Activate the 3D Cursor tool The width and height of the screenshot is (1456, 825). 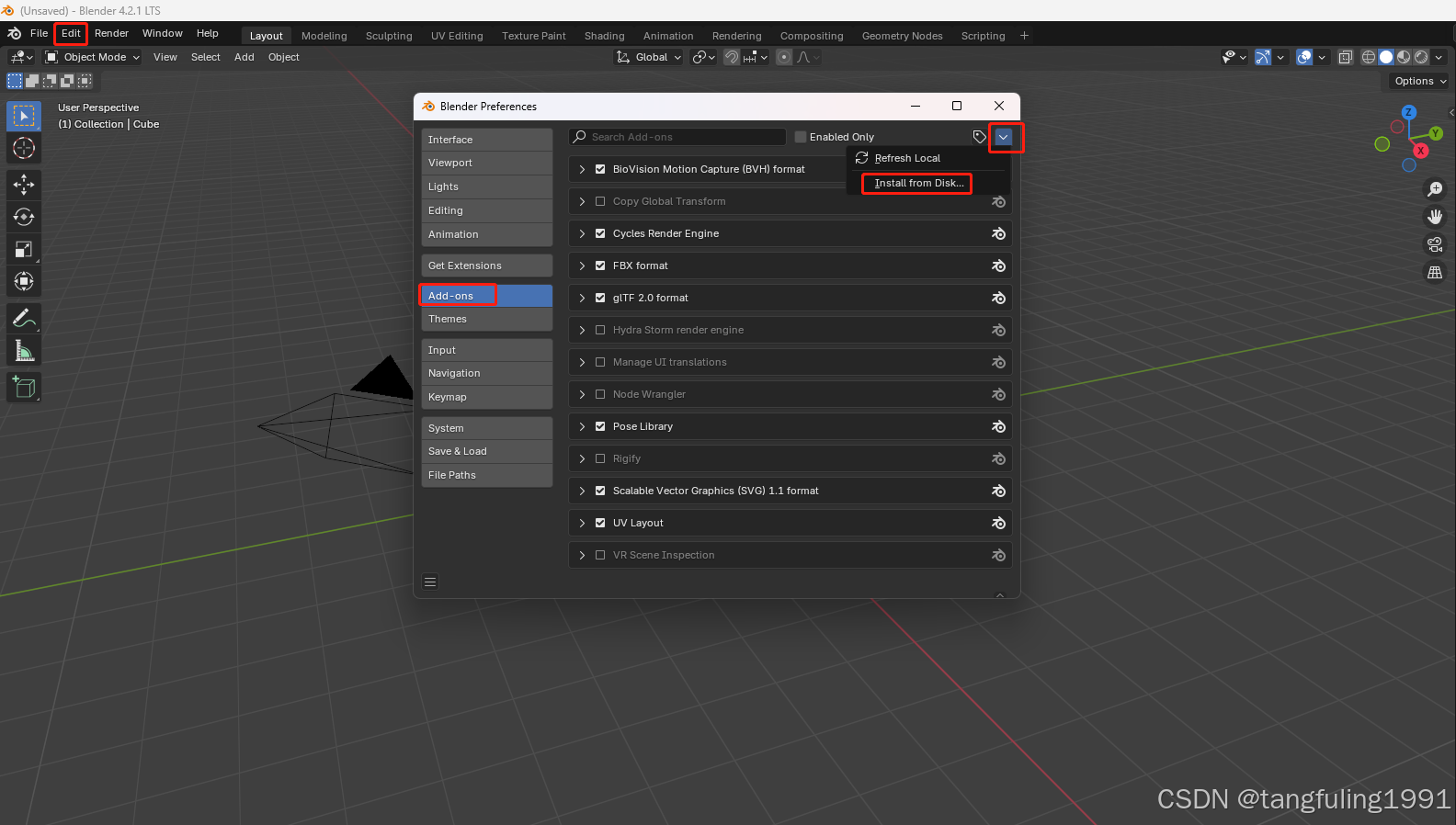click(24, 148)
